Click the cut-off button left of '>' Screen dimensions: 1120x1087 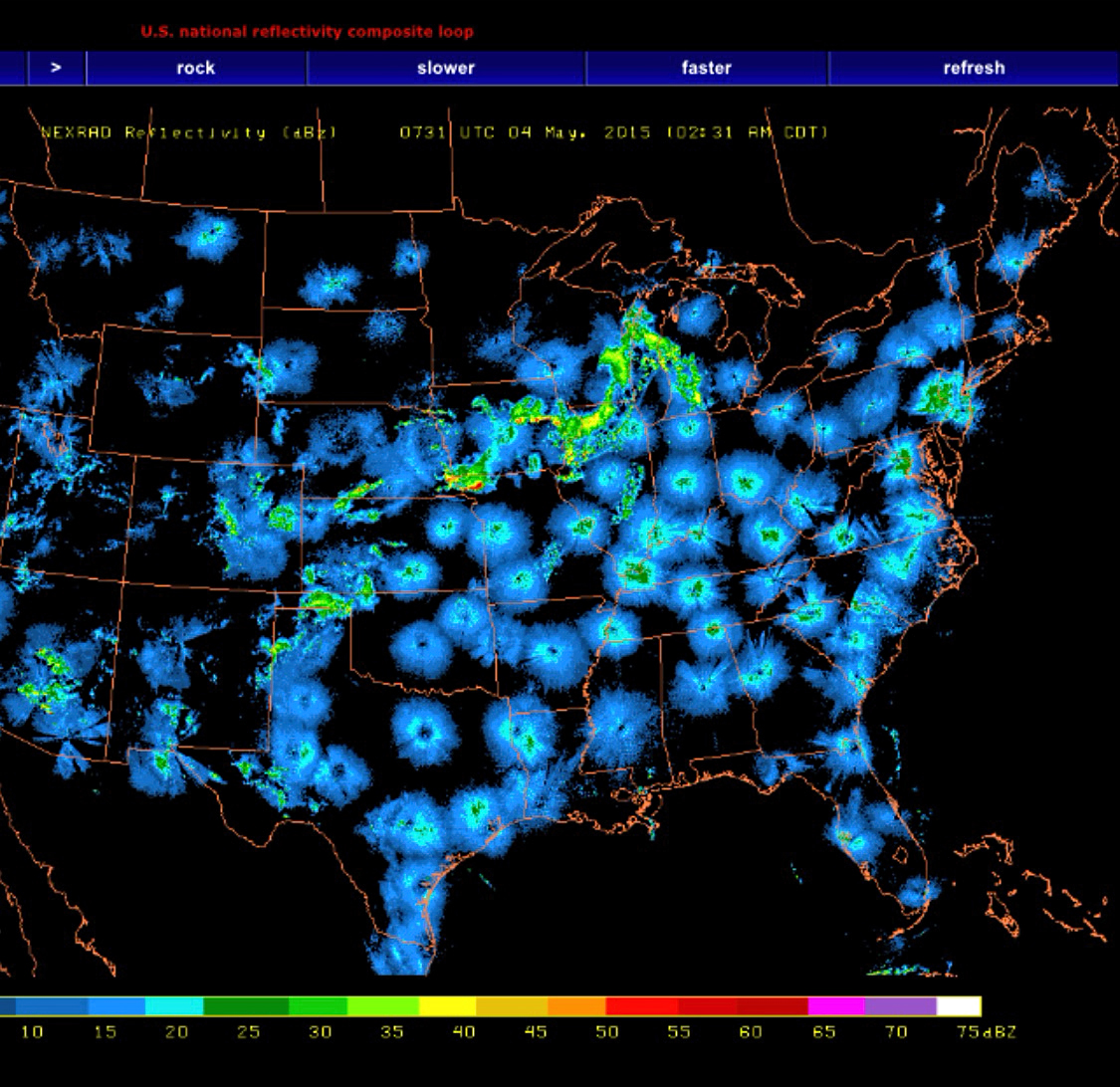[x=12, y=68]
